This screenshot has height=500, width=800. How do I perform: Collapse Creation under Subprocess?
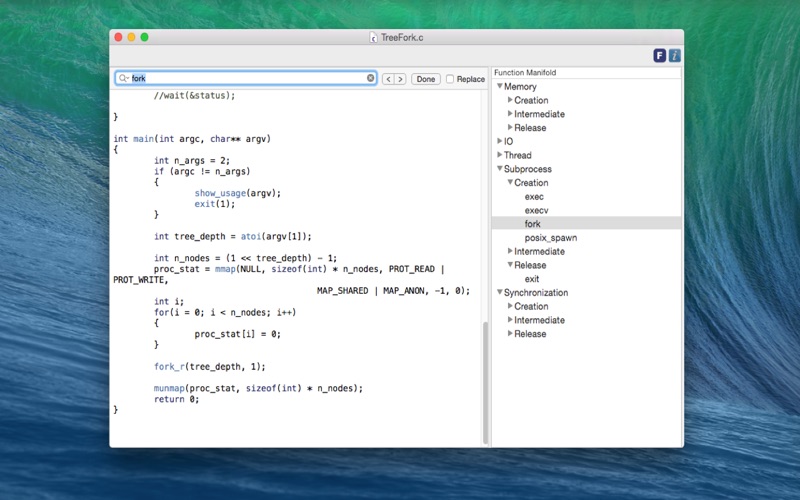(510, 183)
